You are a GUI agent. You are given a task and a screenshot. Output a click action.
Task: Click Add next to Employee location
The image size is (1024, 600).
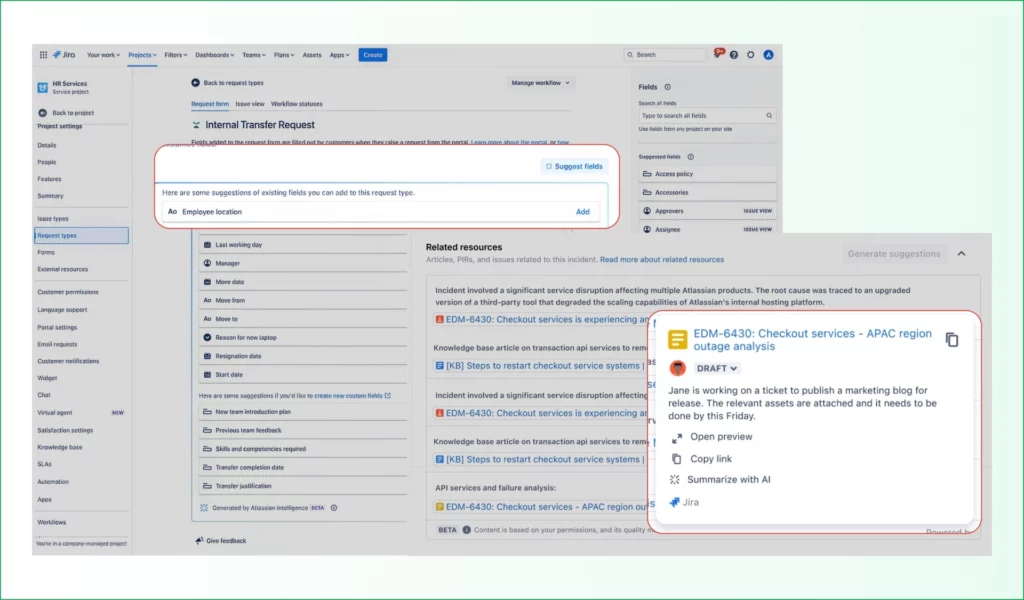point(583,212)
